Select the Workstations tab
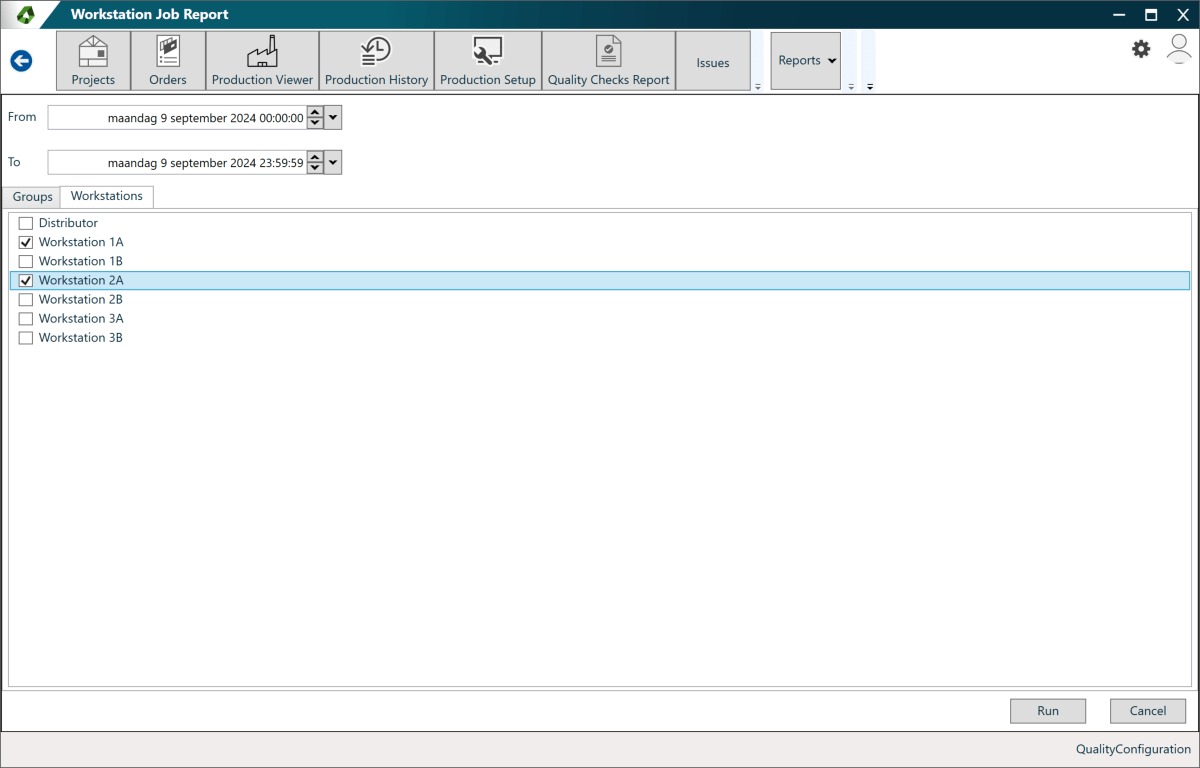 point(107,196)
